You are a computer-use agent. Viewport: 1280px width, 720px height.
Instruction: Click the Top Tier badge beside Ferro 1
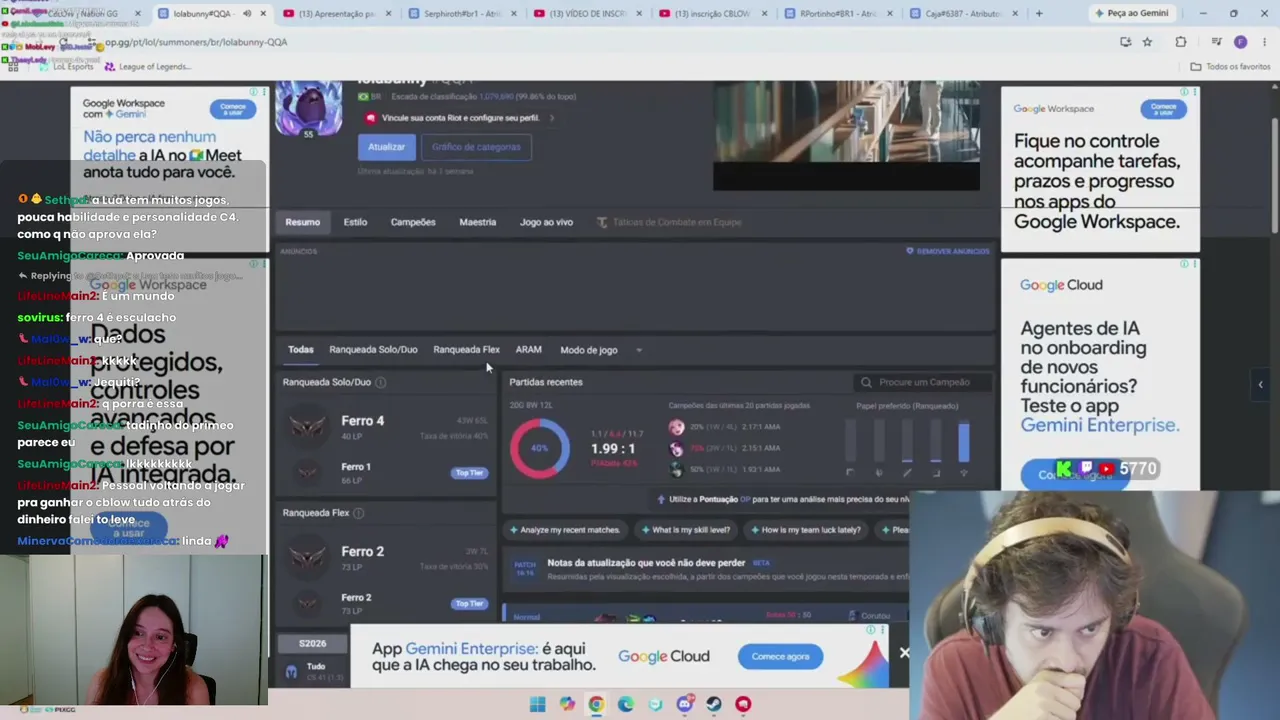click(x=469, y=473)
